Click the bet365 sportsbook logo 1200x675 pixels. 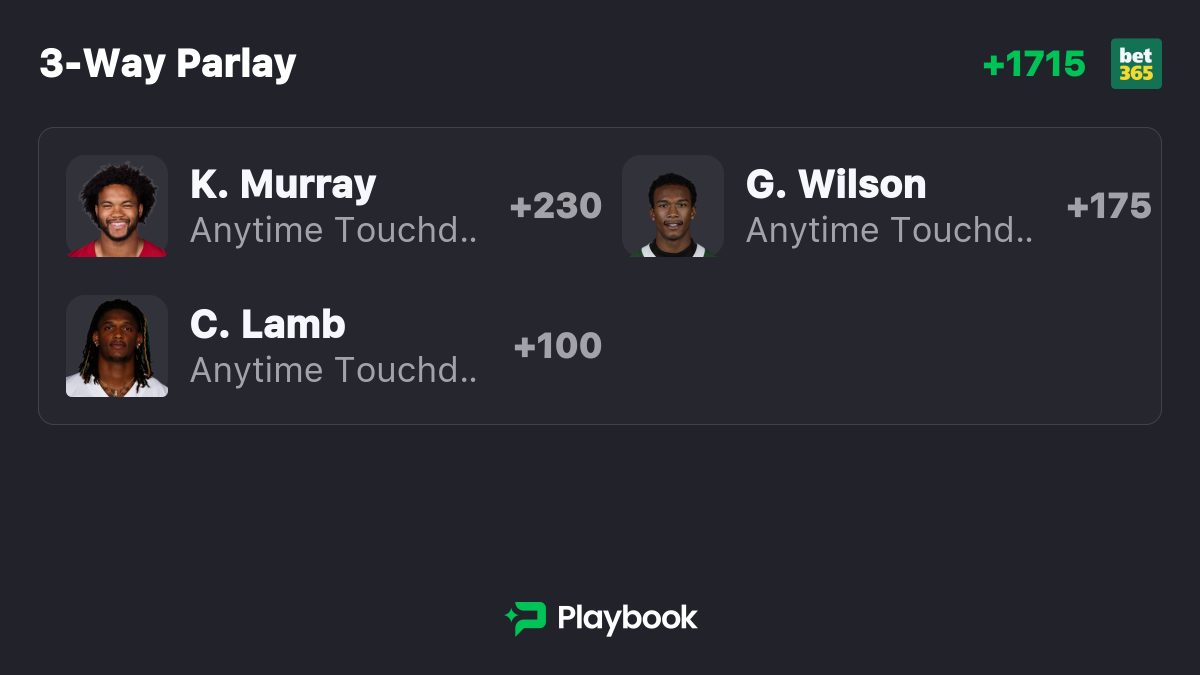[1136, 64]
